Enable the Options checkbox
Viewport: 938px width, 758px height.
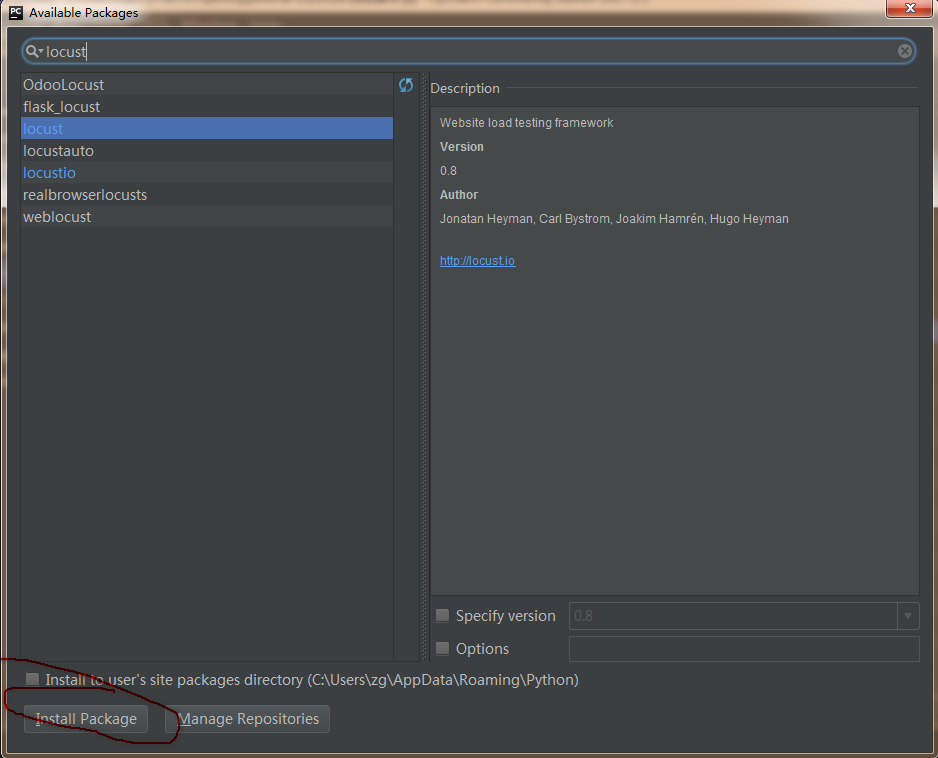pyautogui.click(x=443, y=648)
